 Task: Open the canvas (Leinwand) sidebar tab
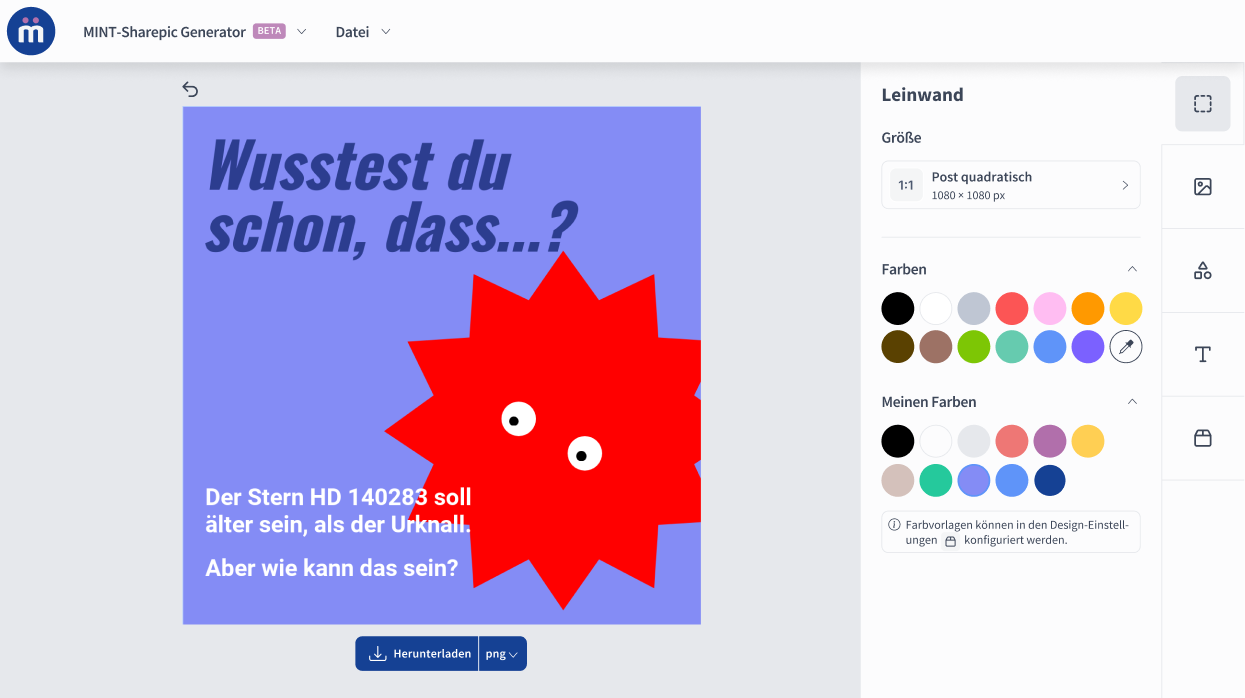(x=1202, y=104)
